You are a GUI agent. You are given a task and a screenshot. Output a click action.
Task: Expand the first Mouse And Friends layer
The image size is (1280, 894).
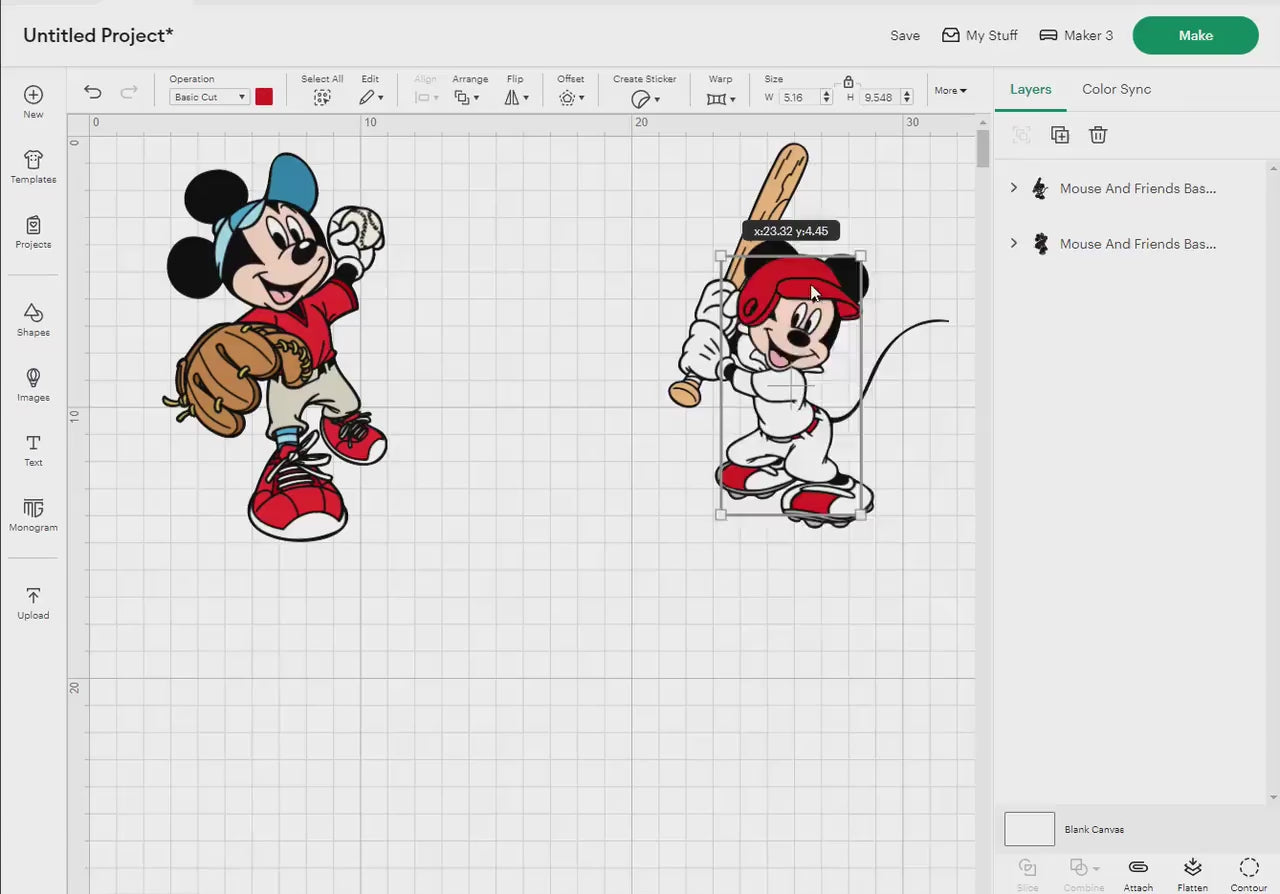coord(1013,188)
